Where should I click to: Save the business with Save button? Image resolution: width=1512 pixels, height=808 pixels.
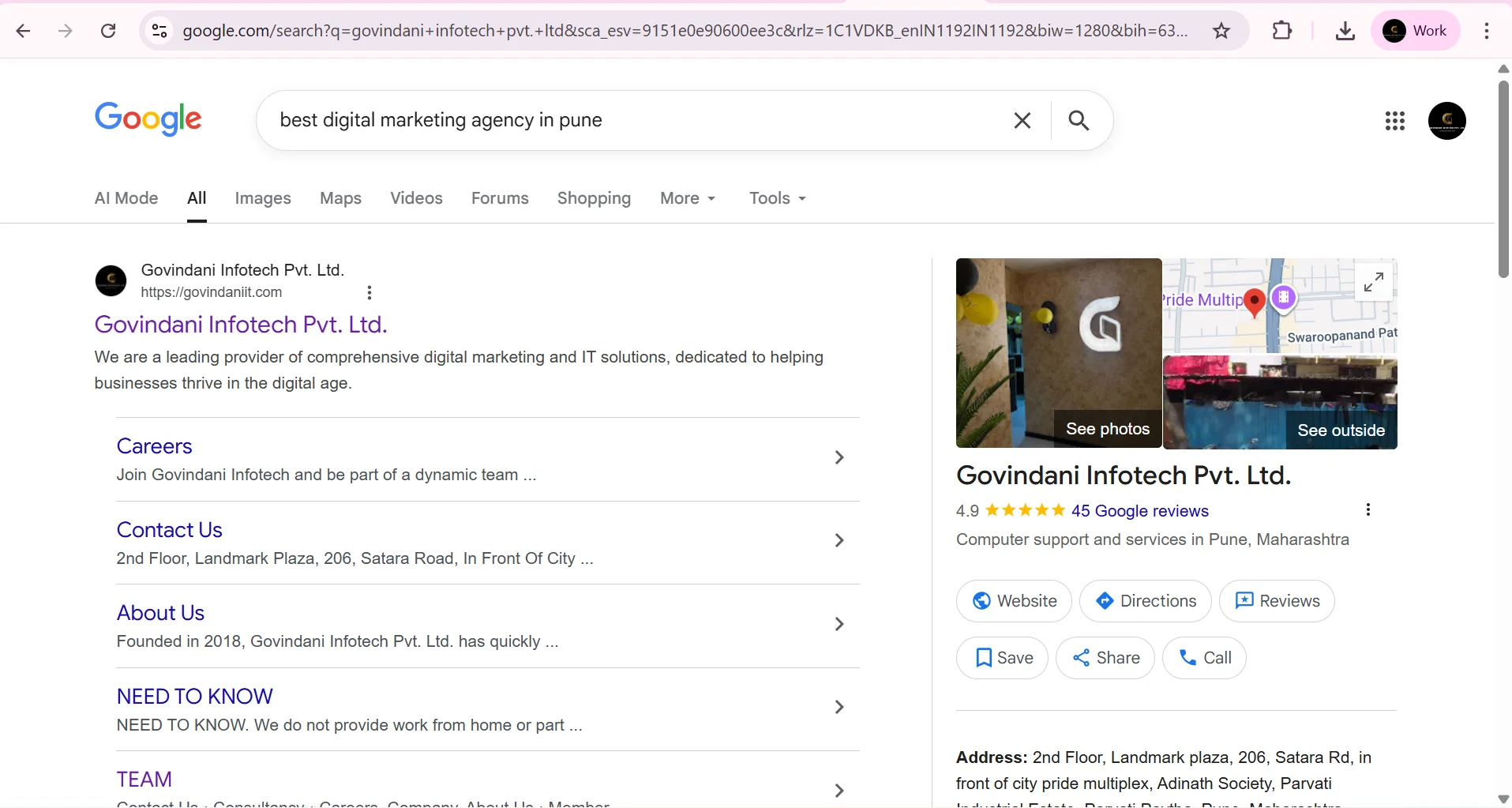(x=1002, y=658)
